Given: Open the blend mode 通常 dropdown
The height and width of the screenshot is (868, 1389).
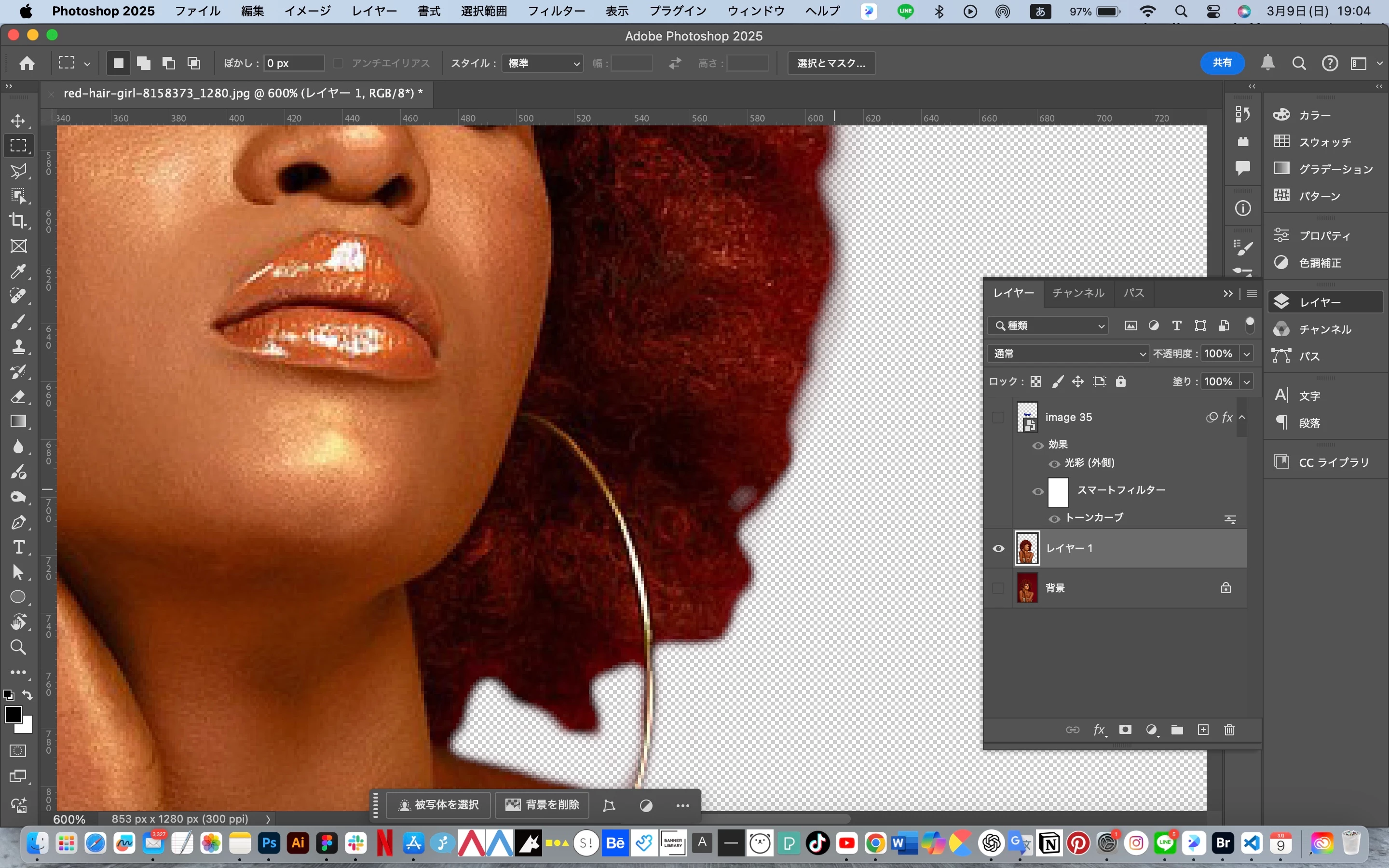Looking at the screenshot, I should coord(1068,353).
